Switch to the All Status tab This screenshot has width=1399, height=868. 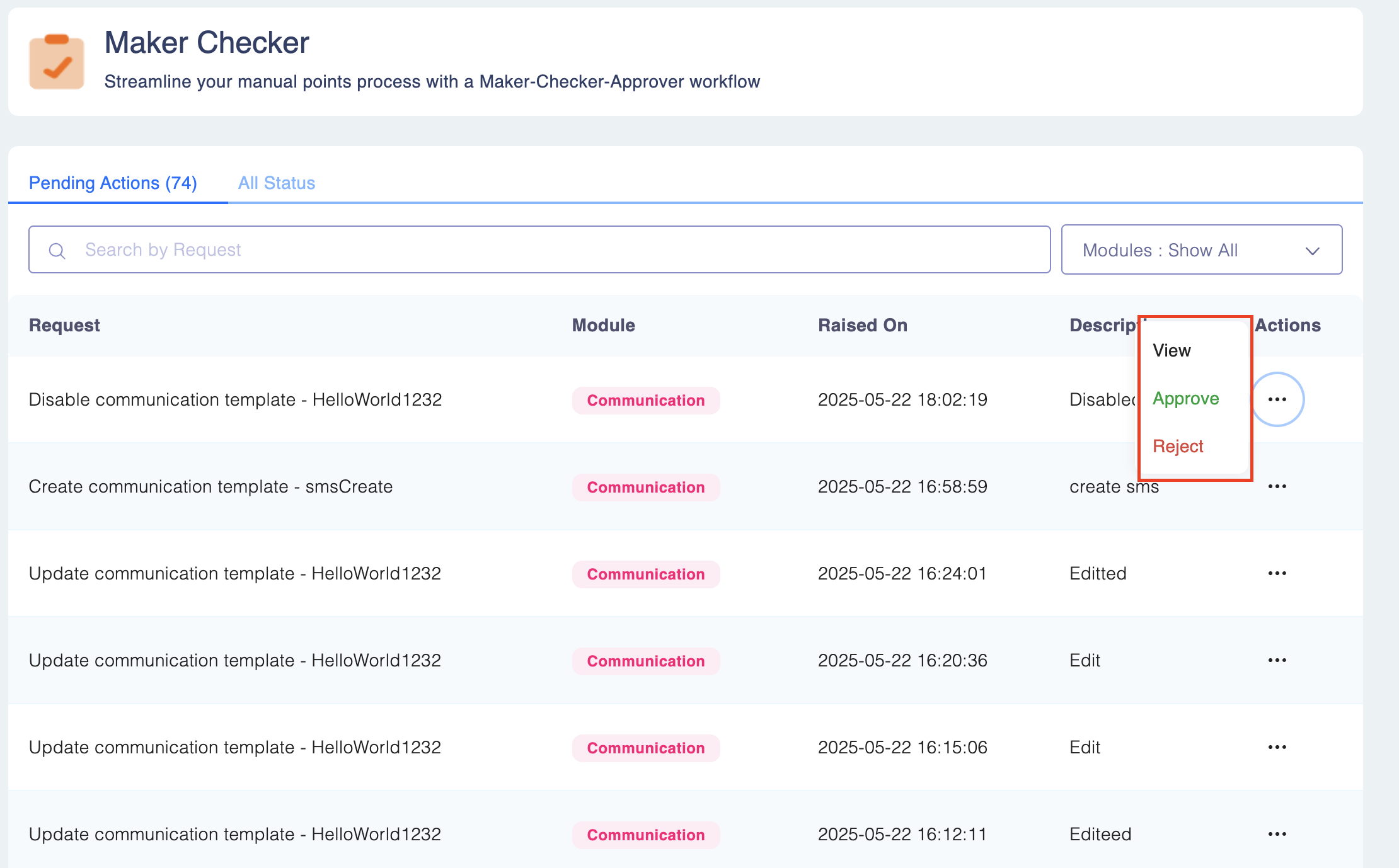[x=276, y=183]
